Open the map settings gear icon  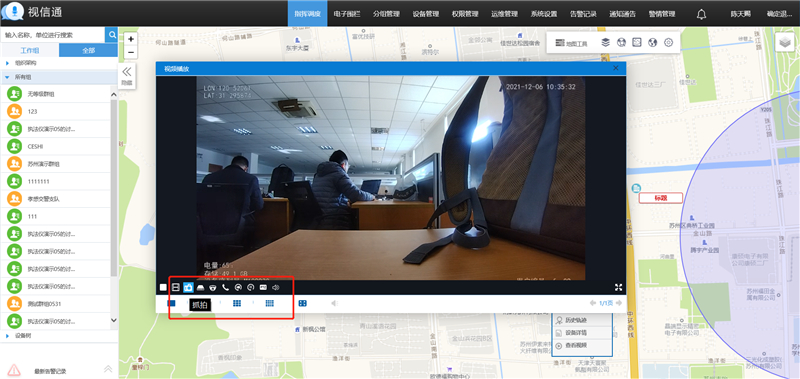pos(668,43)
